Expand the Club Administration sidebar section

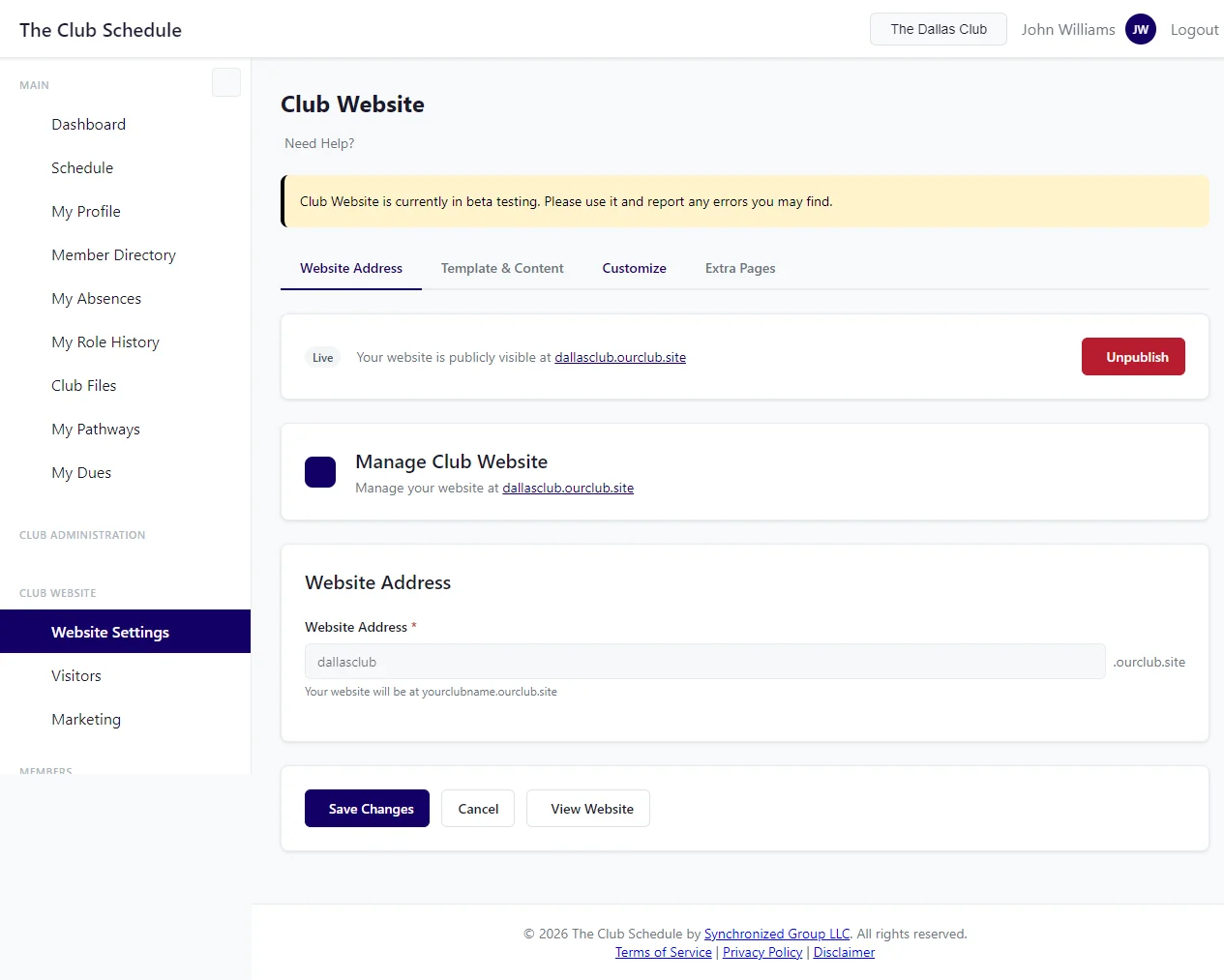tap(82, 535)
